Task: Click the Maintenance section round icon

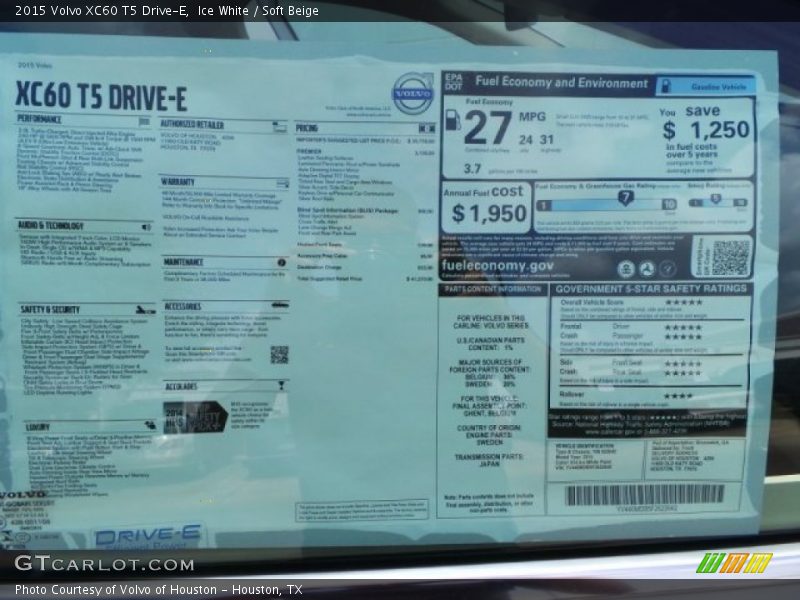Action: coord(281,262)
